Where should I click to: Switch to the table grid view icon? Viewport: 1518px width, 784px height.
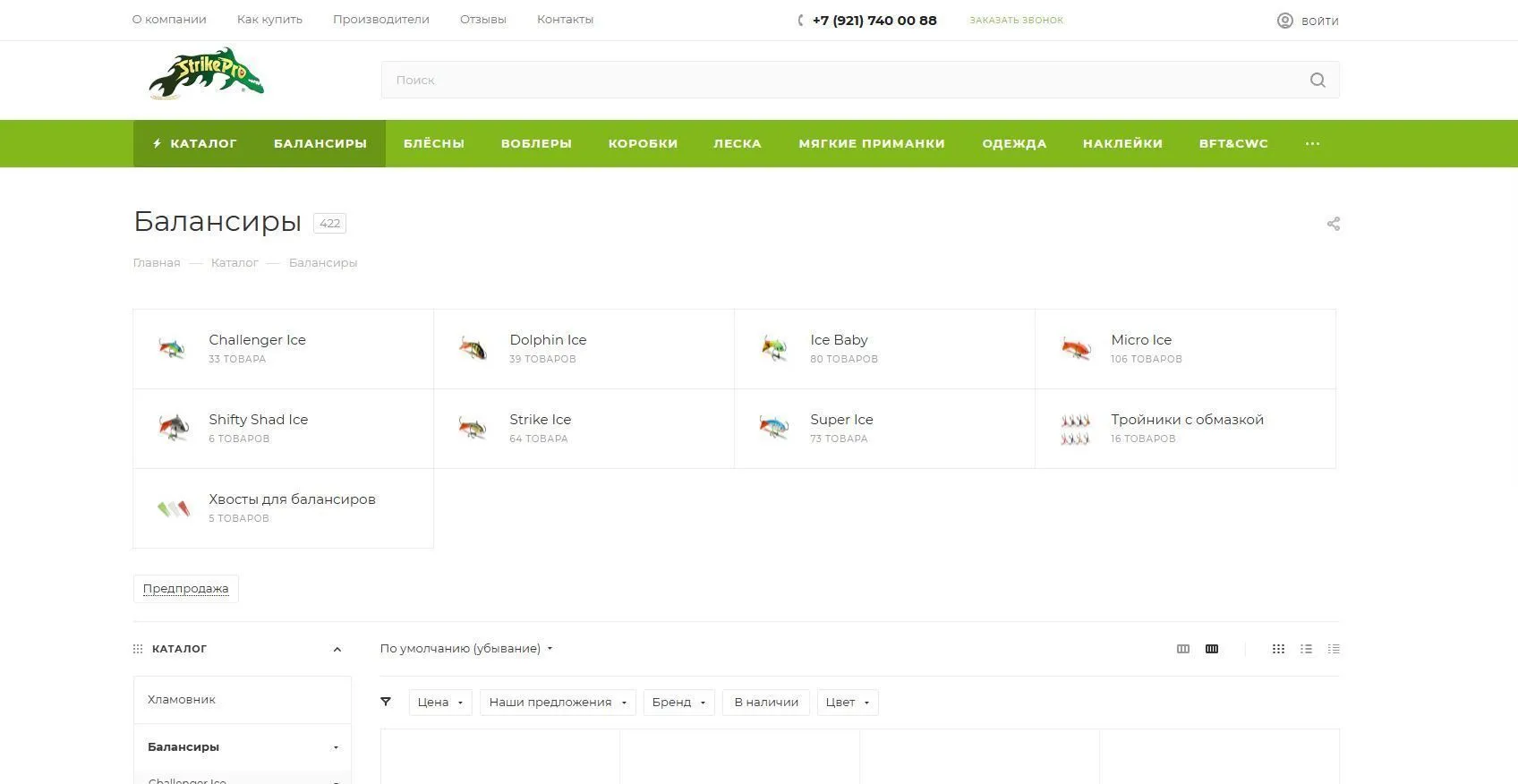(1278, 649)
